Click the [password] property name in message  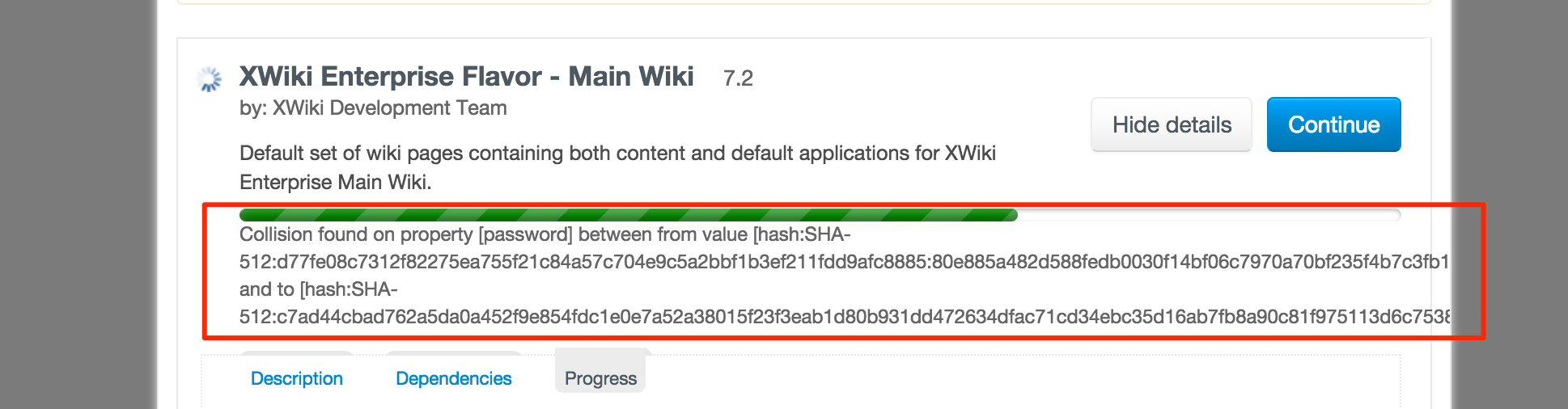[x=525, y=234]
